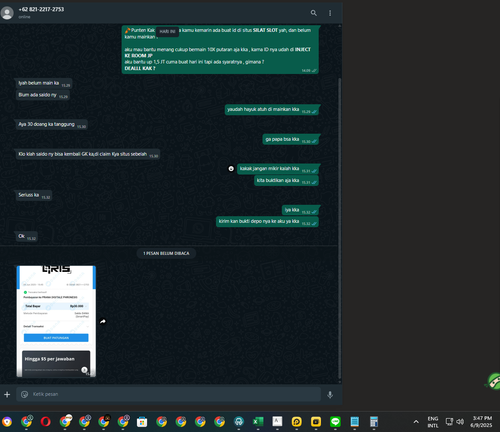
Task: Open Calculator from the taskbar
Action: [x=374, y=422]
